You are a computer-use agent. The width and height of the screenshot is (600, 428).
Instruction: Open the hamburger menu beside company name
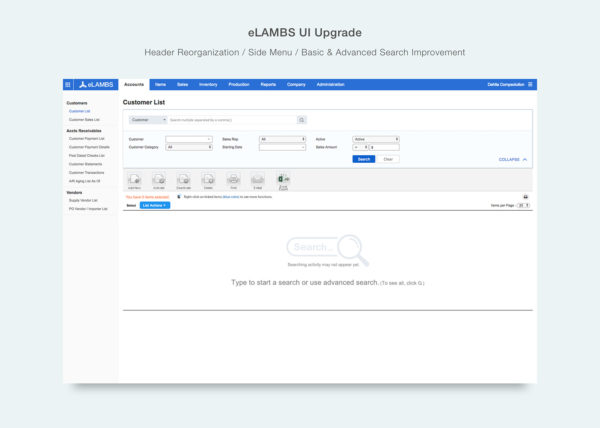coord(530,85)
